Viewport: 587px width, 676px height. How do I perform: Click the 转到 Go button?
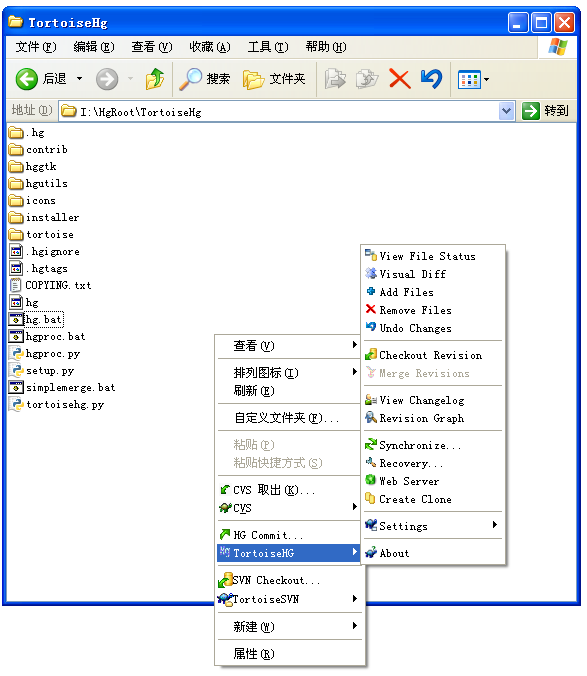(x=546, y=111)
